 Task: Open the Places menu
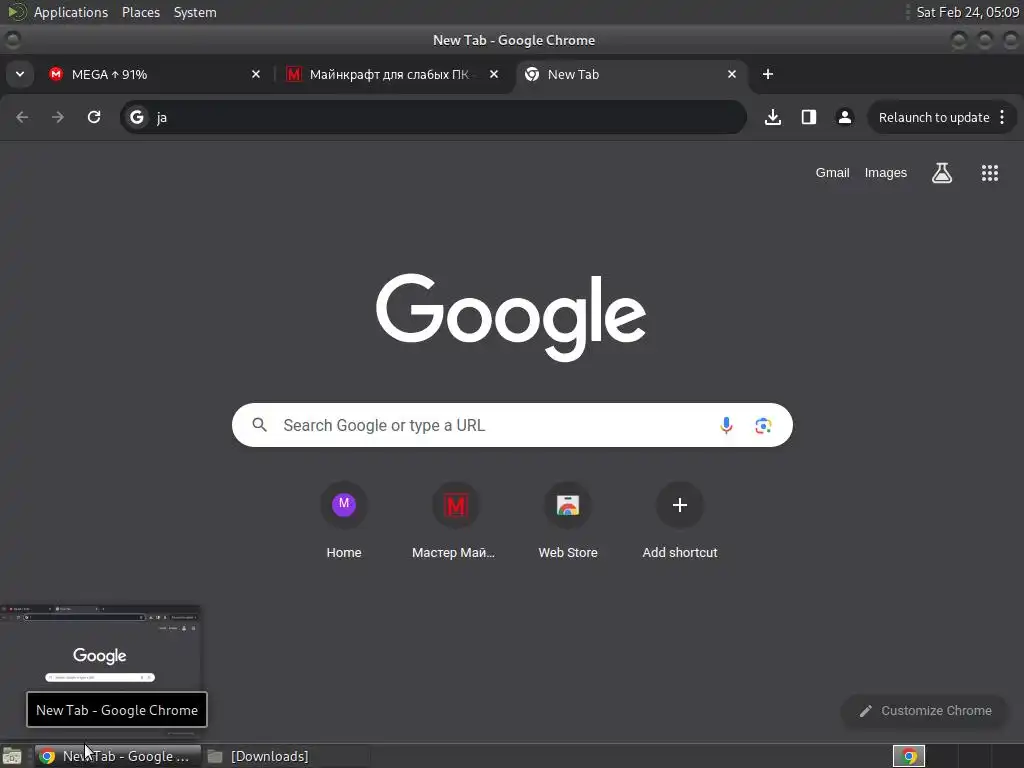pos(141,12)
